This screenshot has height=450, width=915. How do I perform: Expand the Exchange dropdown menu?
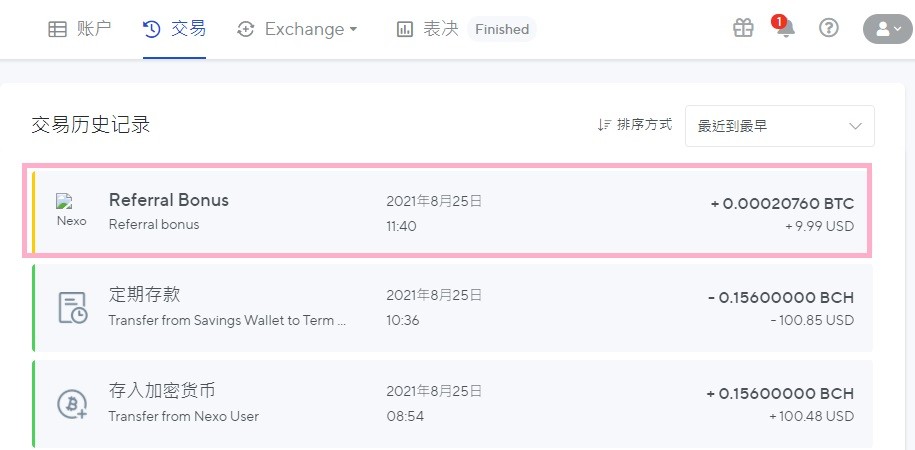297,29
